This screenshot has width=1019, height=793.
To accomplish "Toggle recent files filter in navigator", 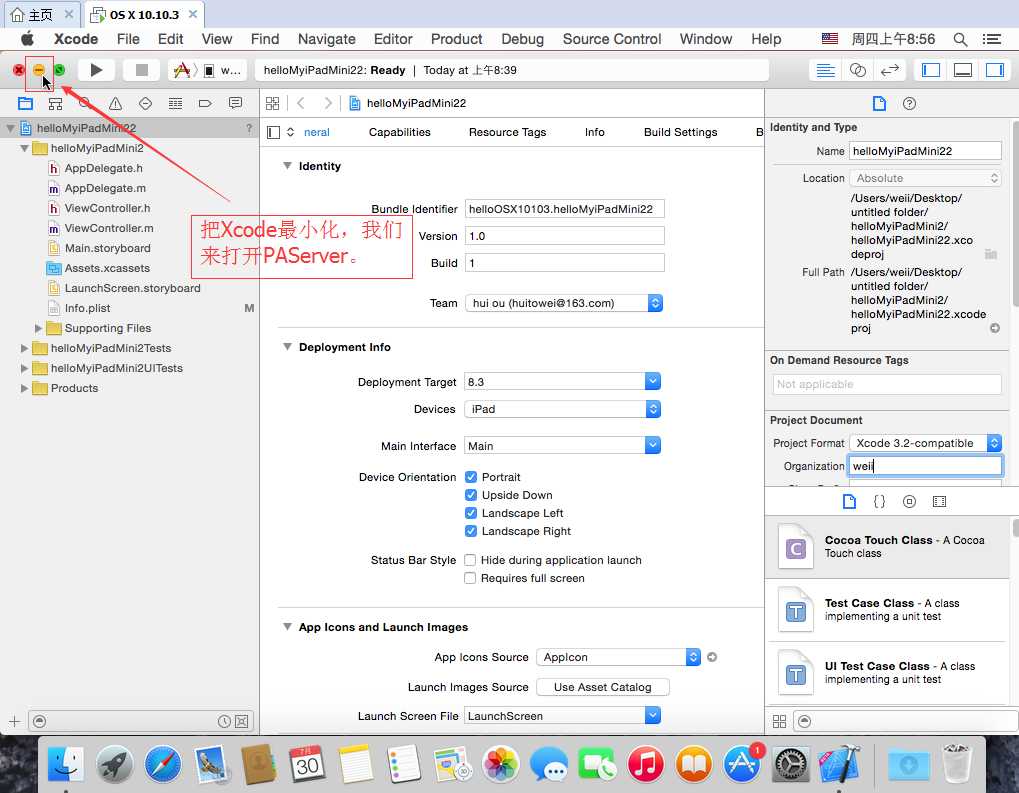I will 224,722.
